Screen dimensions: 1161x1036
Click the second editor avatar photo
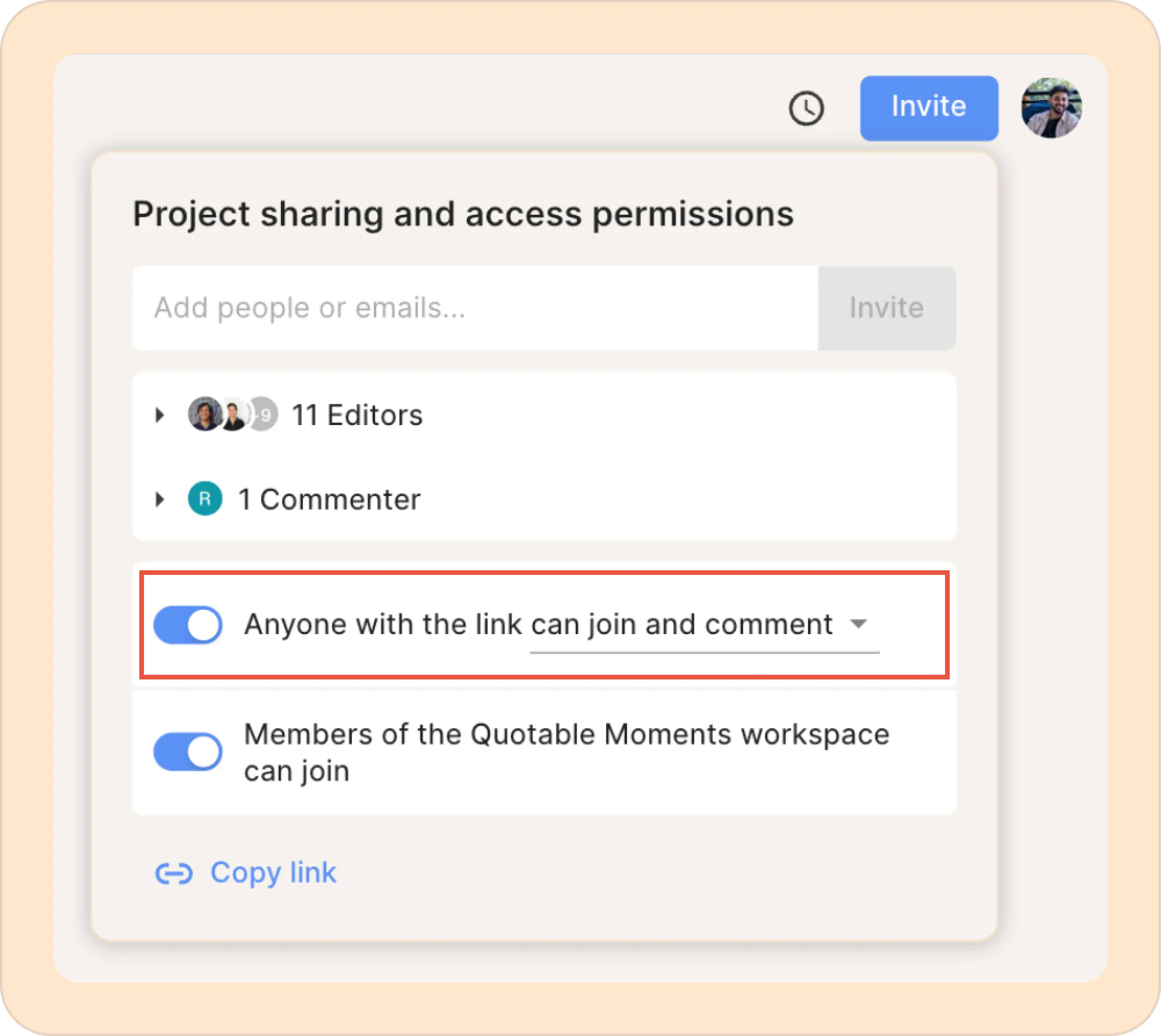pyautogui.click(x=233, y=415)
